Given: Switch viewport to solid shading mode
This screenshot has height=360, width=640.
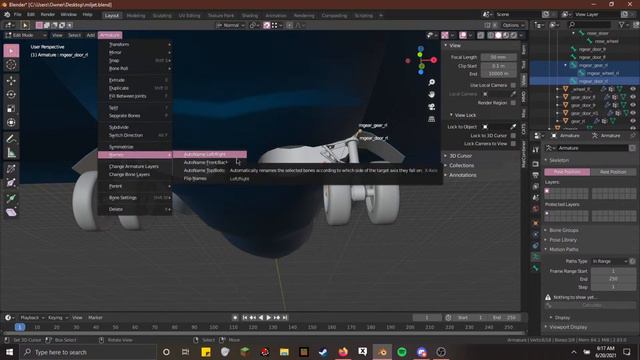Looking at the screenshot, I should click(x=498, y=36).
